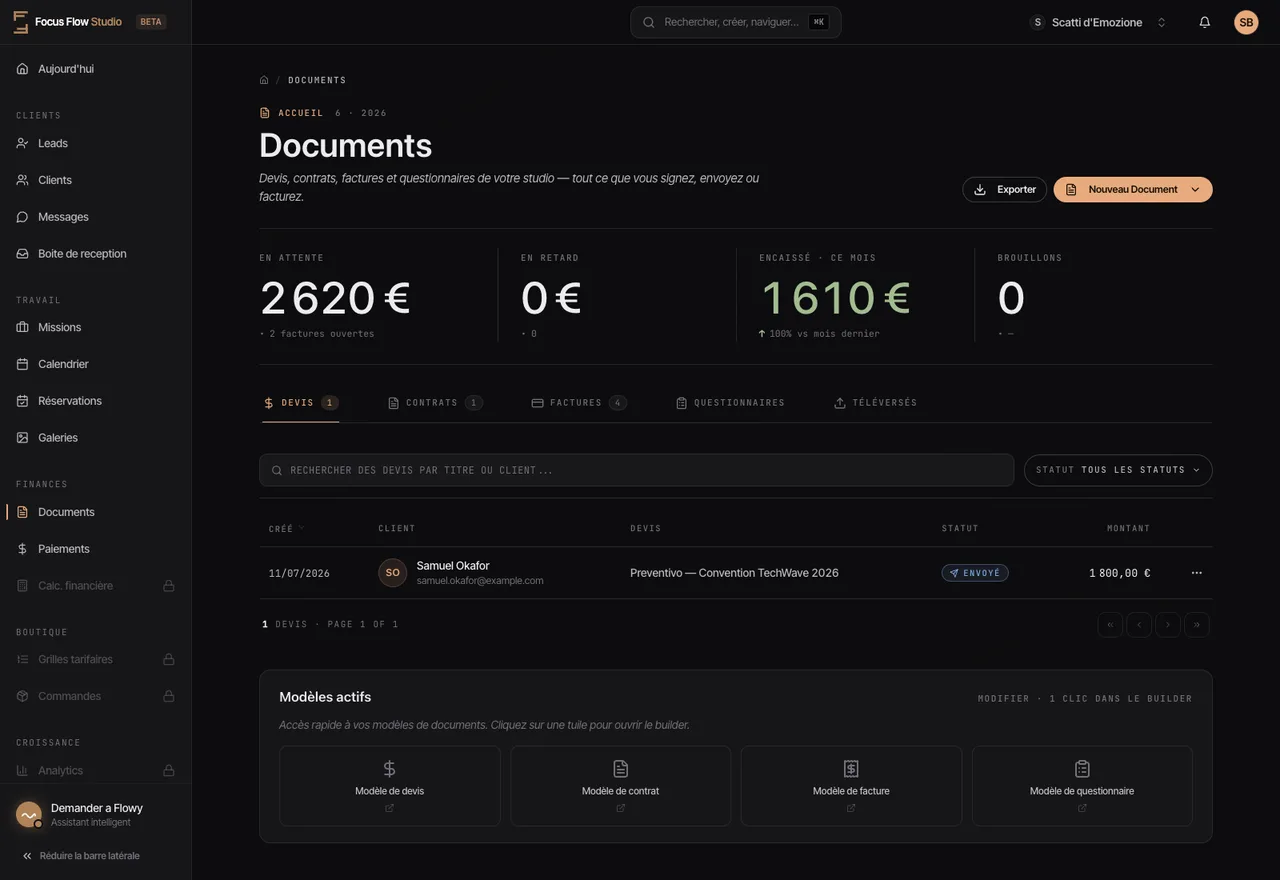Click the 1 800,00 € amount cell

pyautogui.click(x=1119, y=573)
